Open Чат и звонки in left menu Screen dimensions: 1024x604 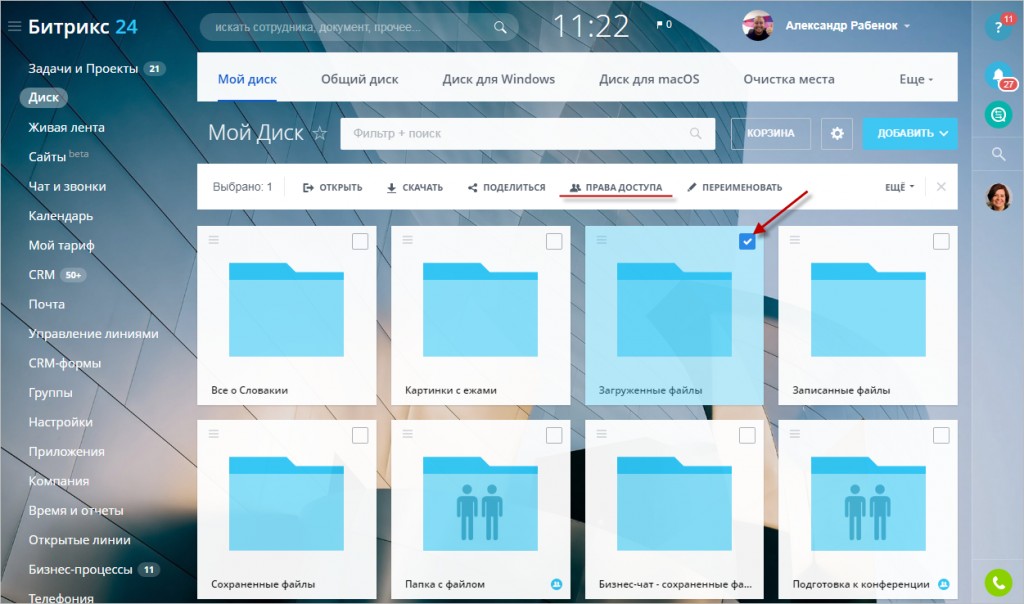pyautogui.click(x=67, y=187)
